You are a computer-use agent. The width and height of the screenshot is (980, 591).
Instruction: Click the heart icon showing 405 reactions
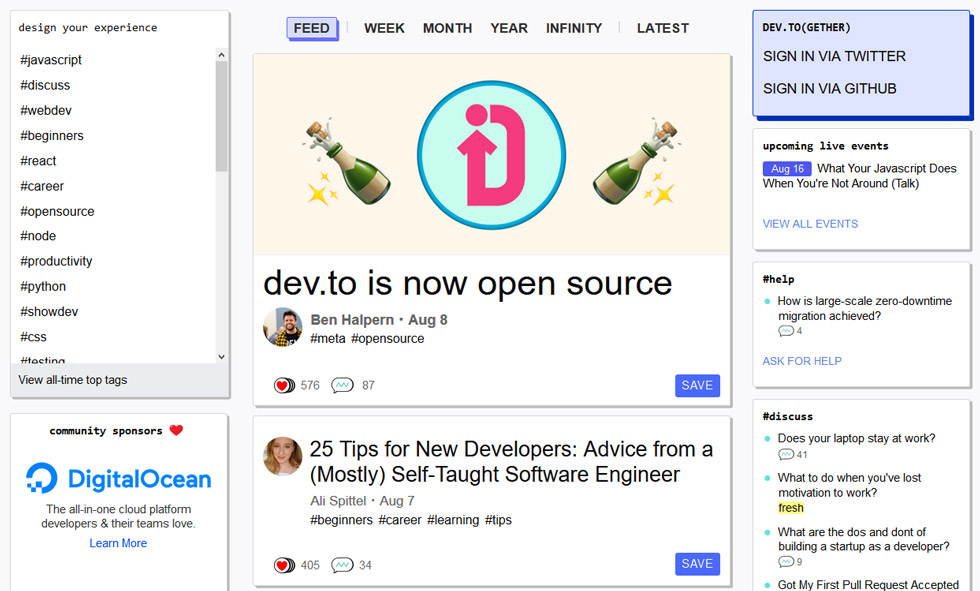284,565
